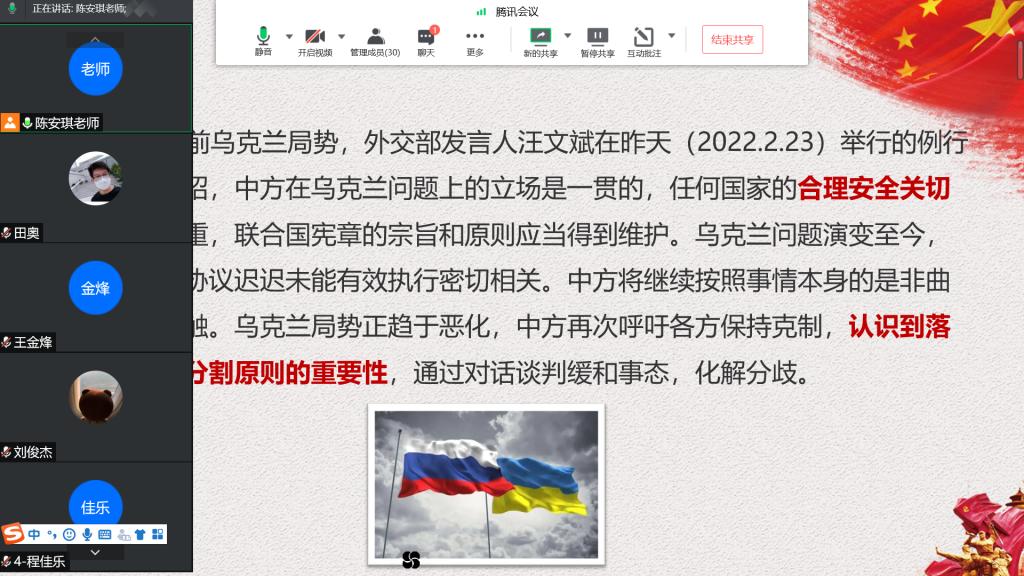Open Sogou skin shirt icon

pos(140,534)
